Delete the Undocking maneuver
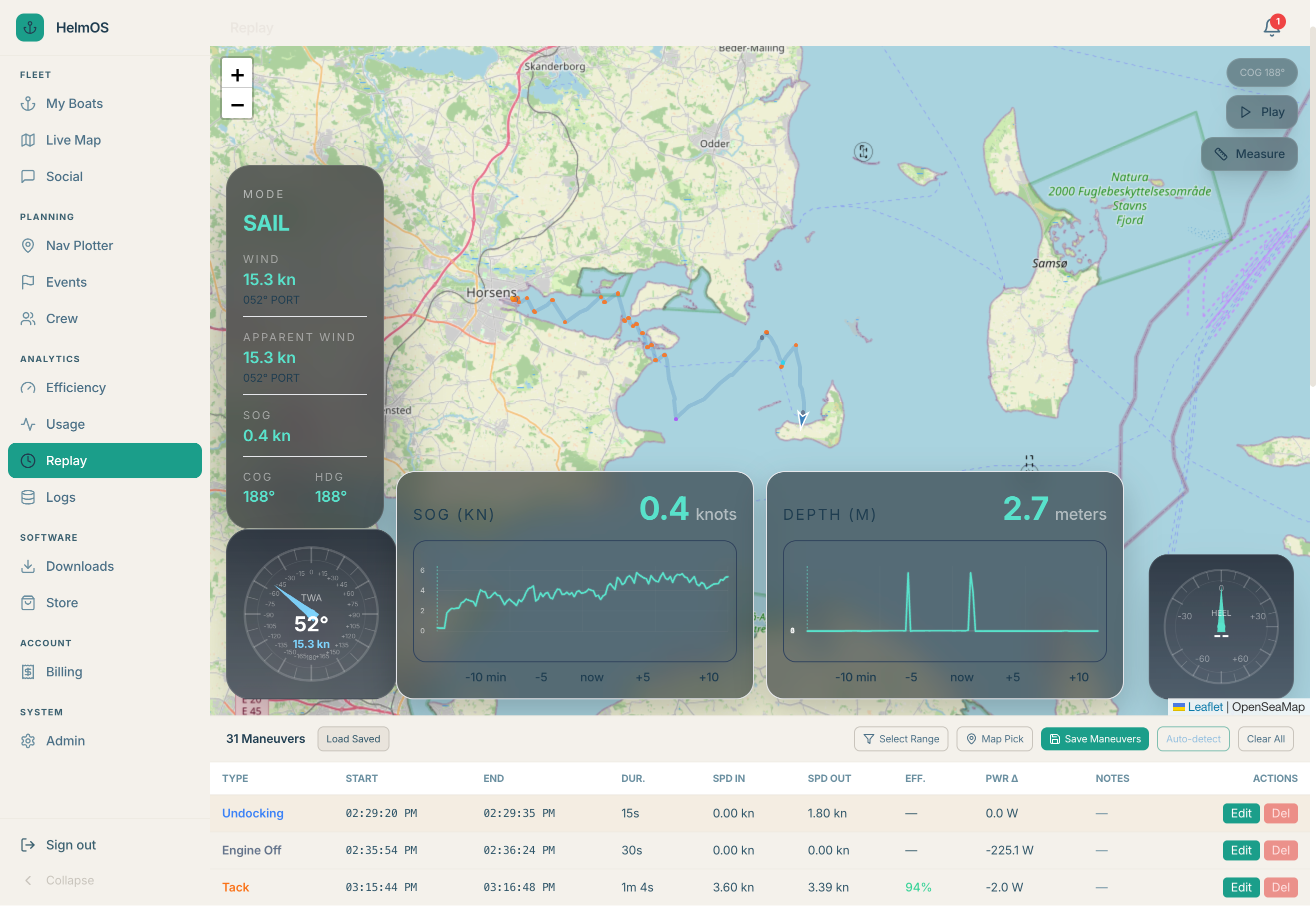 (x=1281, y=813)
